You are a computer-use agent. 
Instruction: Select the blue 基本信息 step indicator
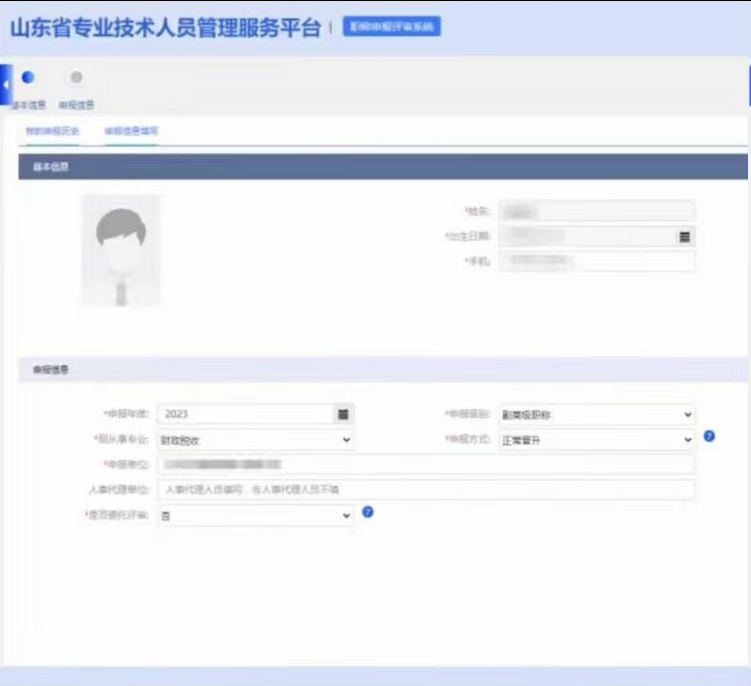coord(28,77)
